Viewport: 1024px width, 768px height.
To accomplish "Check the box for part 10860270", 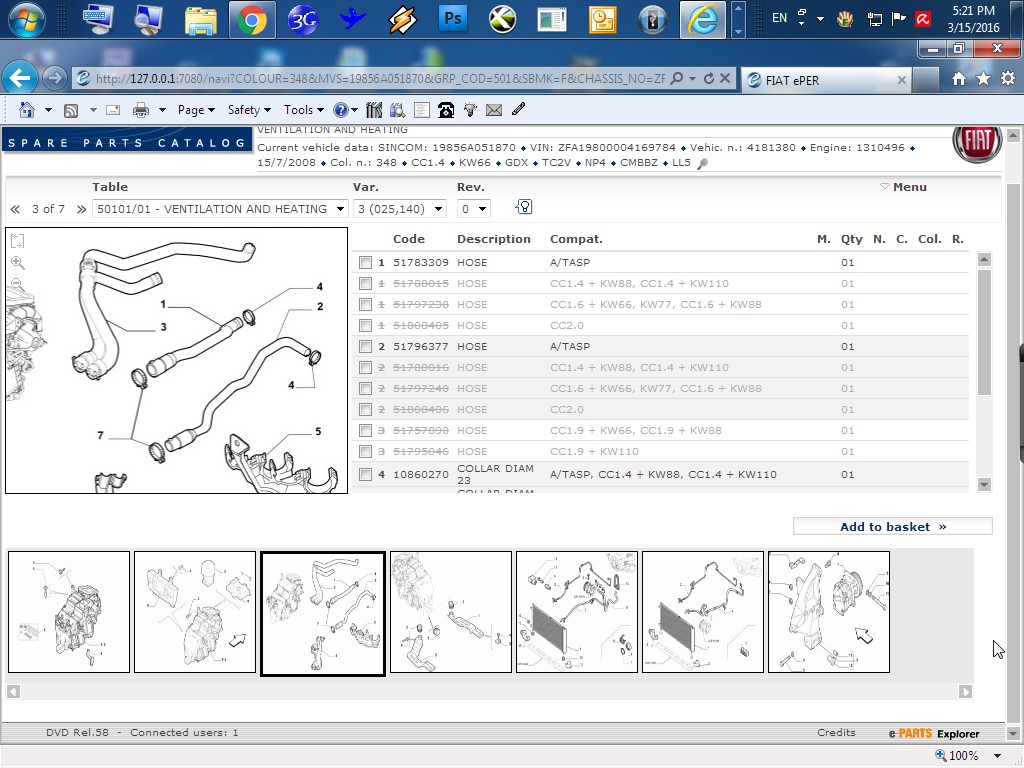I will point(365,475).
